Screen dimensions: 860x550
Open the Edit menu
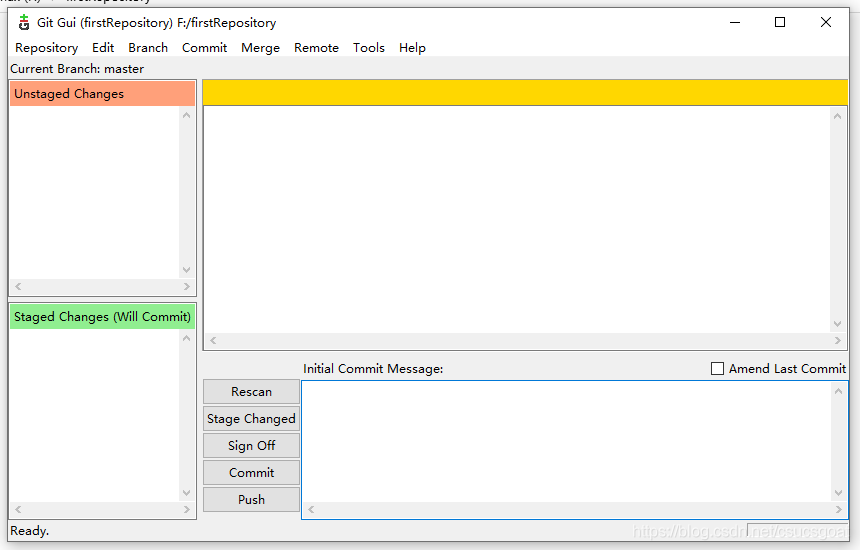point(103,48)
